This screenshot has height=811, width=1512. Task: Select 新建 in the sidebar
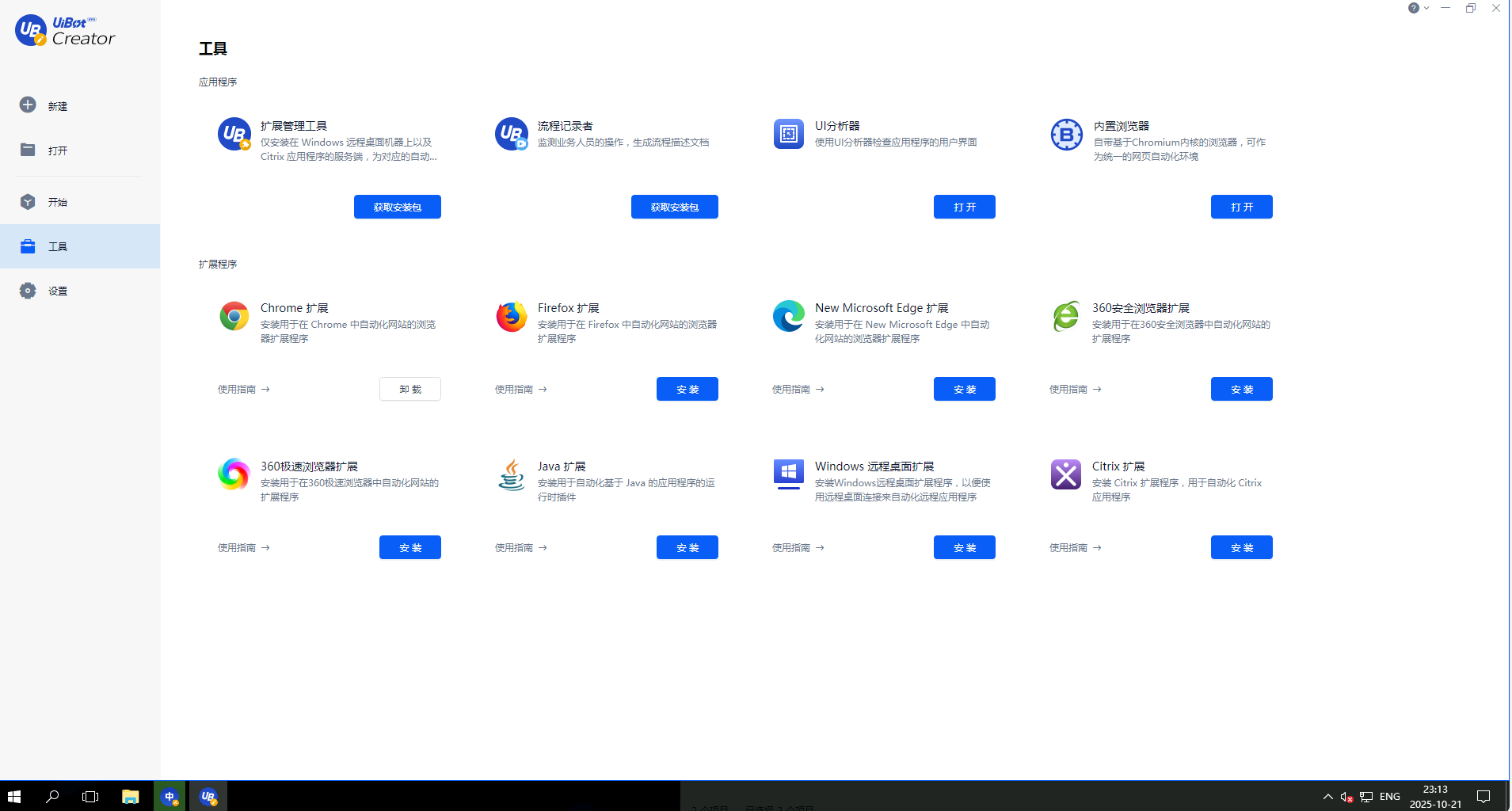pyautogui.click(x=57, y=105)
